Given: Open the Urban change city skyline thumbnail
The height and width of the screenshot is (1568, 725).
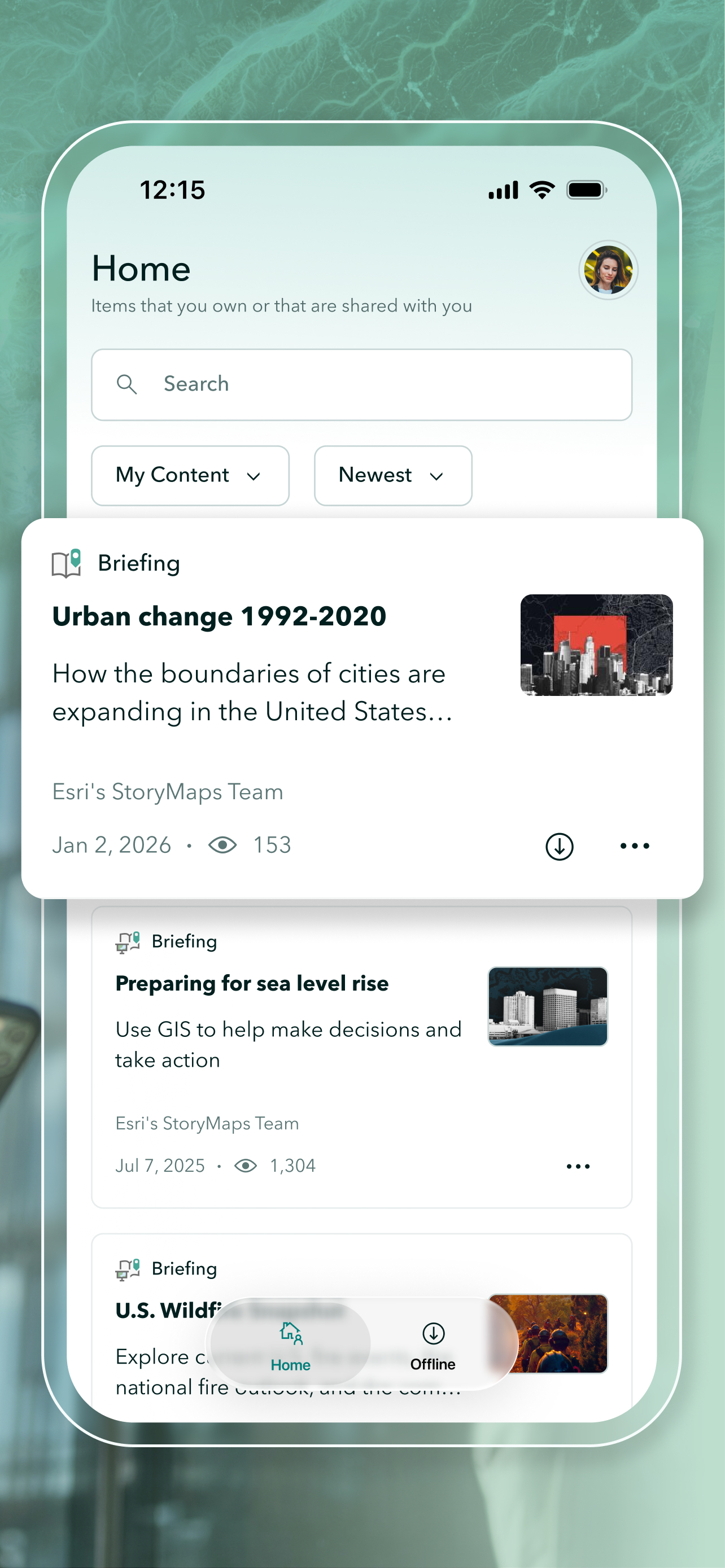Looking at the screenshot, I should click(x=596, y=645).
